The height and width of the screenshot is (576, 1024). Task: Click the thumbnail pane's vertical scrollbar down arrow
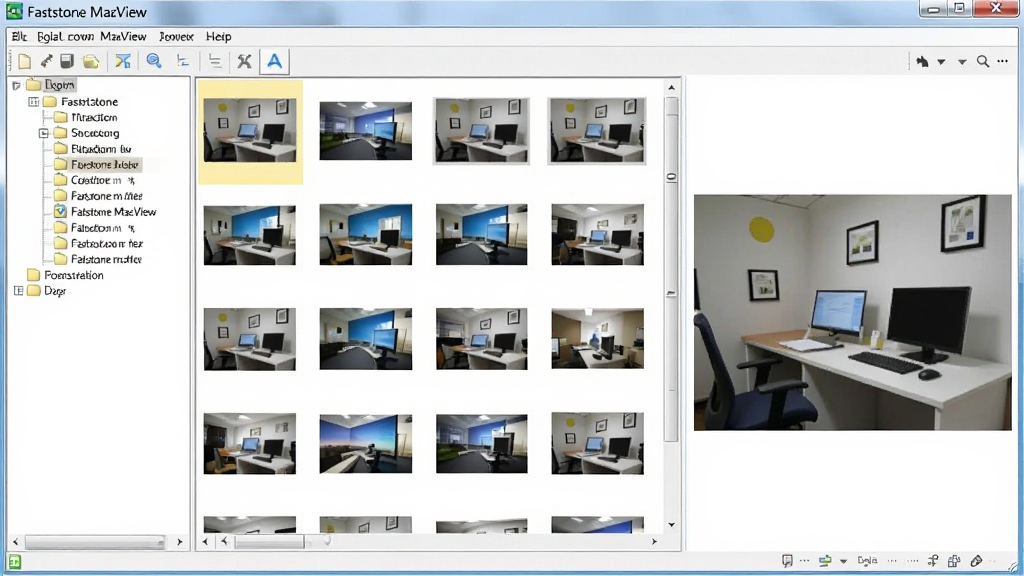point(671,524)
